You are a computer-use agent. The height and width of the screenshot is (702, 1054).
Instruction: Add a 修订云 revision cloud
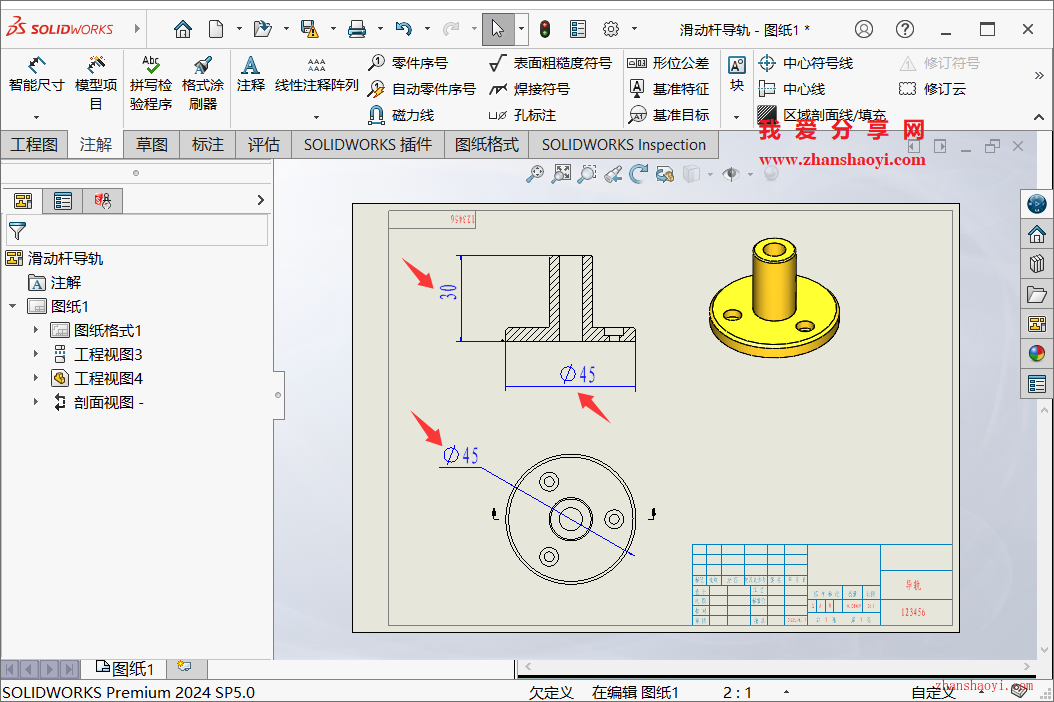932,89
